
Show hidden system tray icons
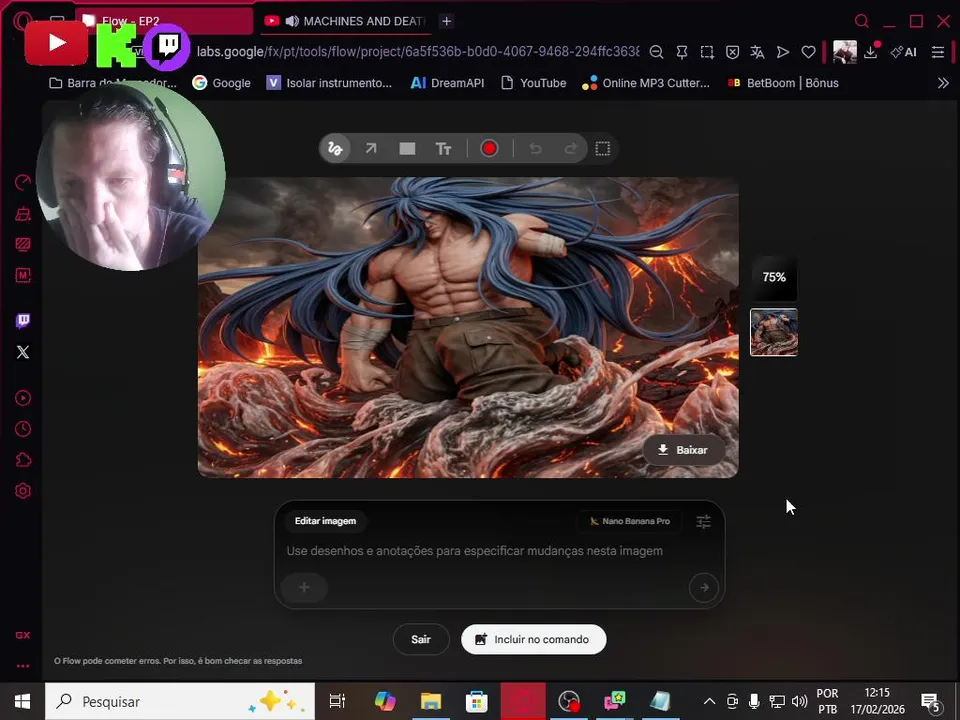pyautogui.click(x=709, y=702)
